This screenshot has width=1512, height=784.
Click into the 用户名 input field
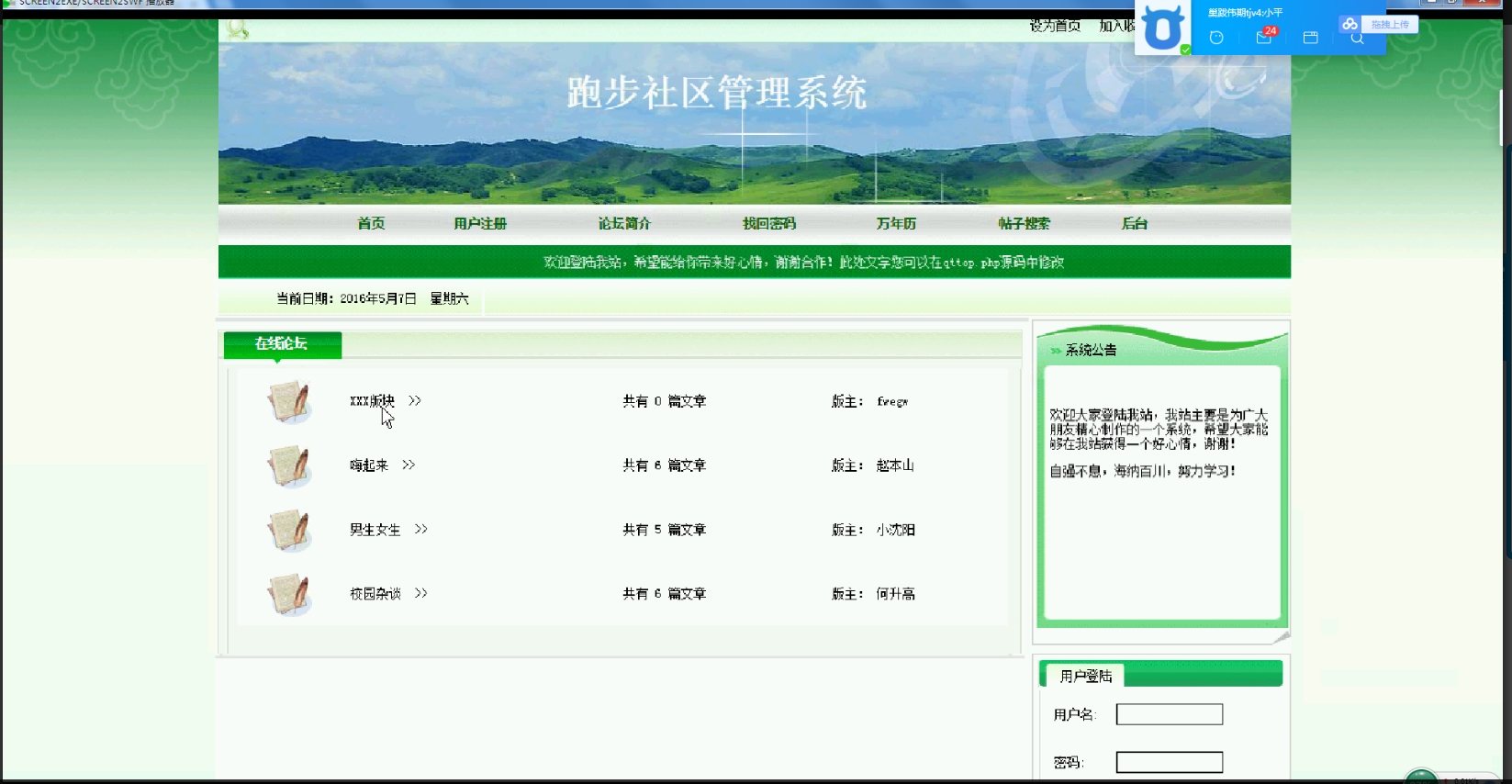point(1170,714)
